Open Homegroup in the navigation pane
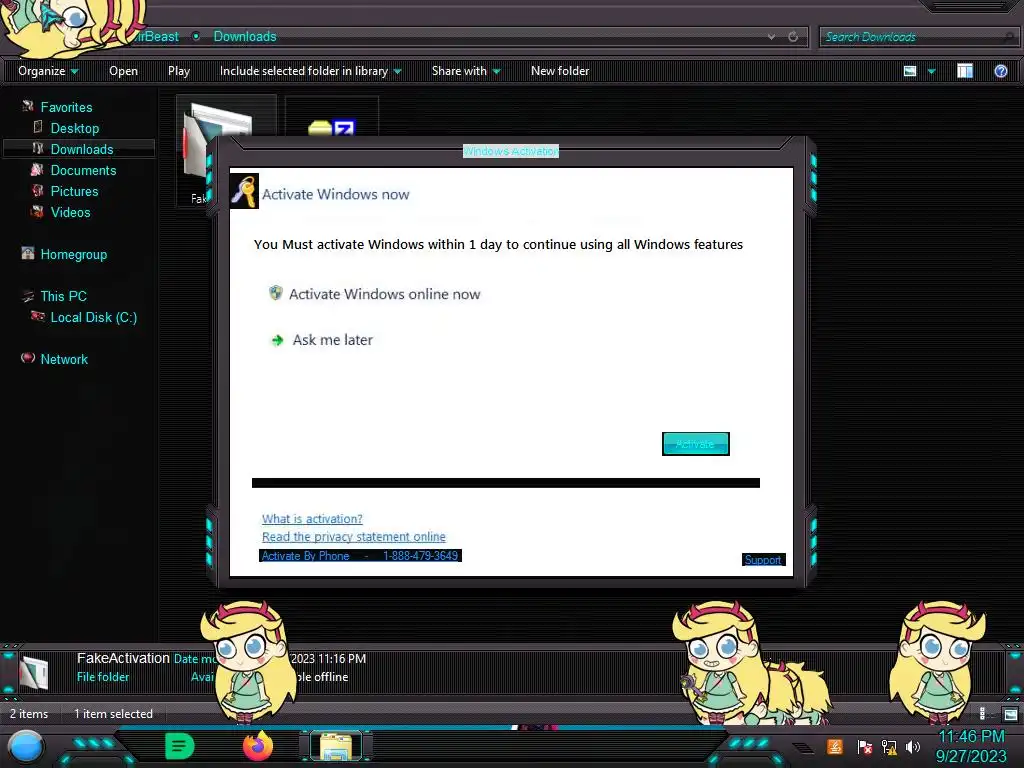This screenshot has width=1024, height=768. [73, 254]
